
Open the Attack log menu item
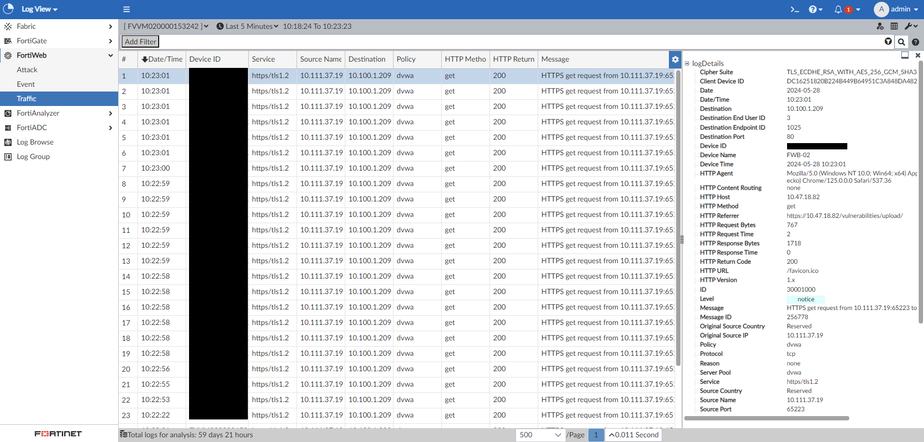59,70
